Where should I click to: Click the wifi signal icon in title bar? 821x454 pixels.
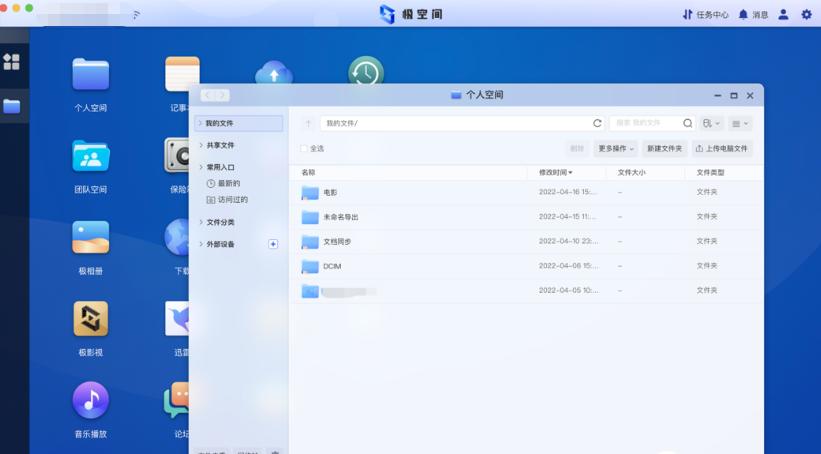coord(136,15)
